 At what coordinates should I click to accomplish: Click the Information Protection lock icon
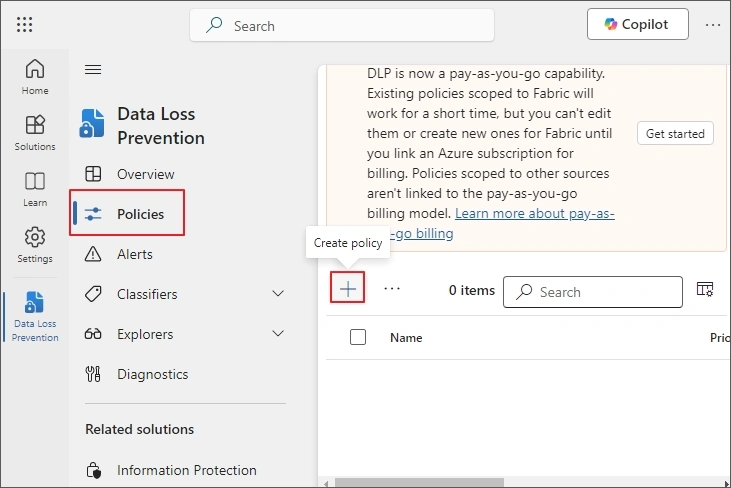pos(93,470)
